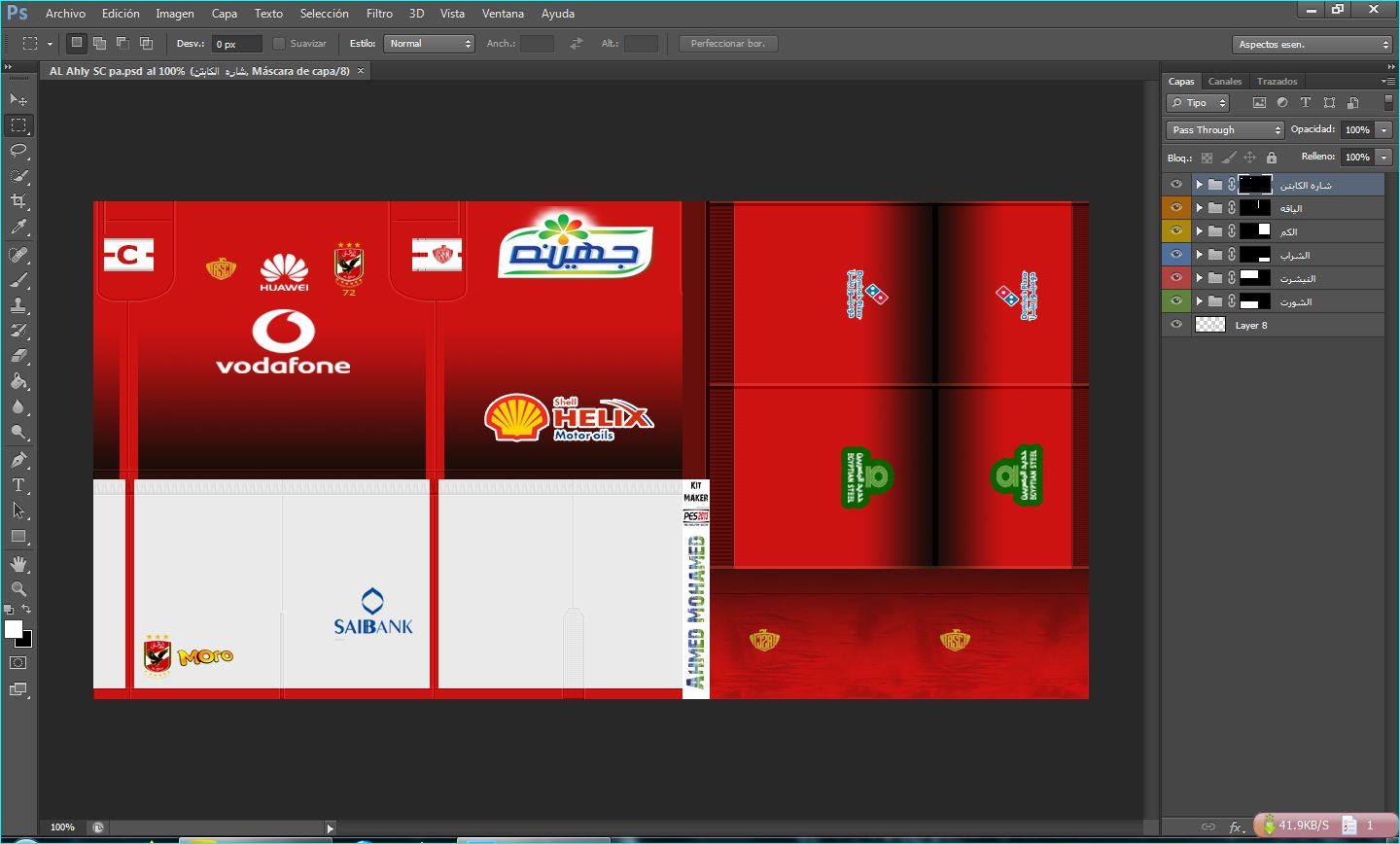Select the Blur tool

(x=18, y=406)
